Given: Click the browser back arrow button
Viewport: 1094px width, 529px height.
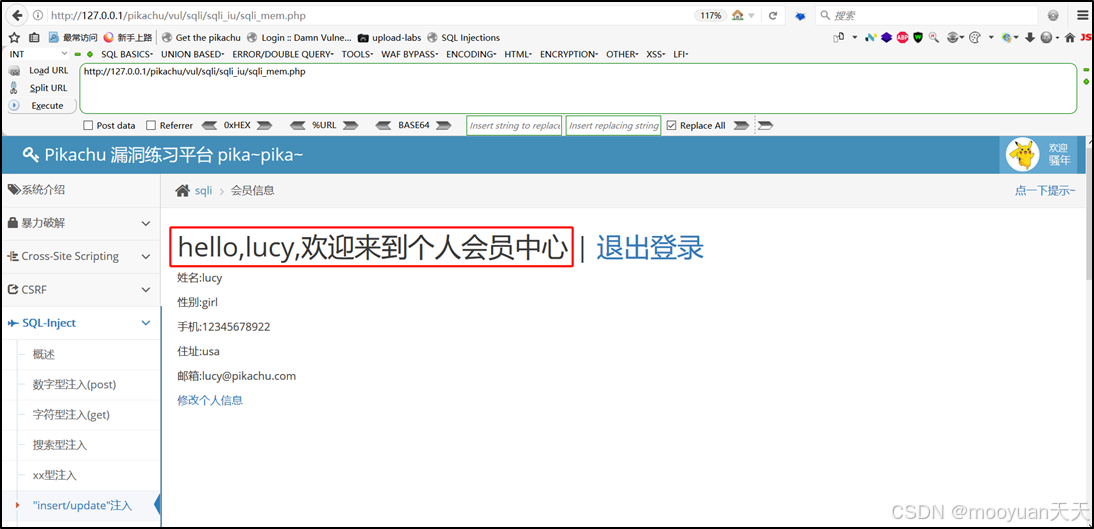Looking at the screenshot, I should click(x=17, y=15).
